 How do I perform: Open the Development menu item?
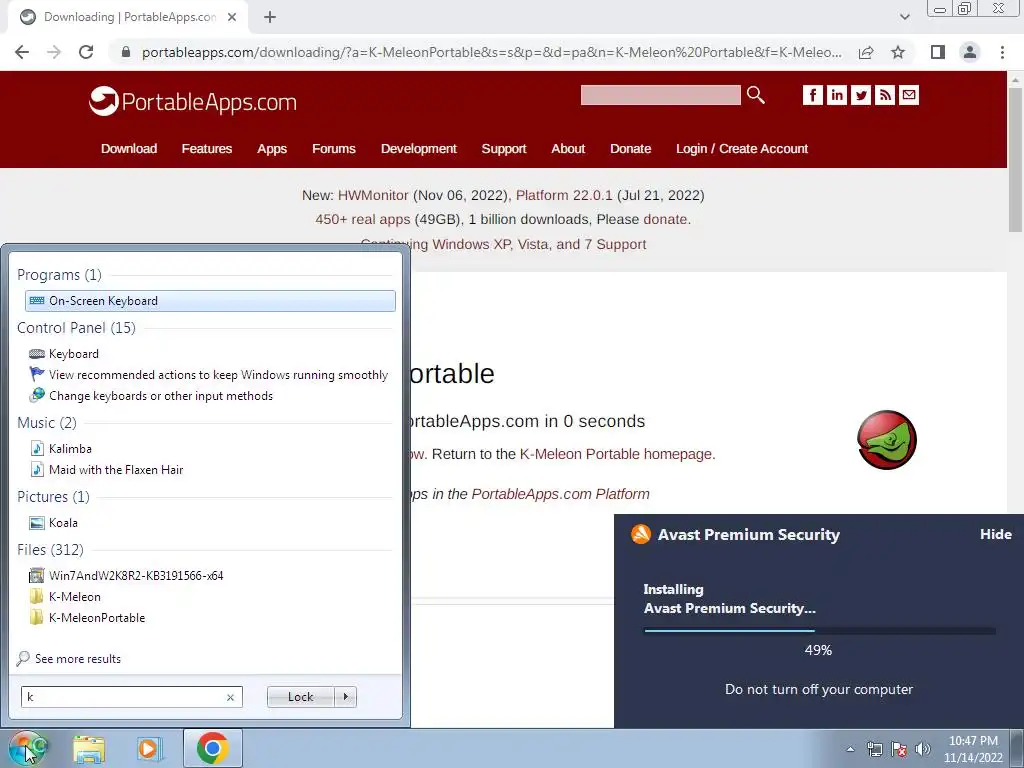click(419, 148)
